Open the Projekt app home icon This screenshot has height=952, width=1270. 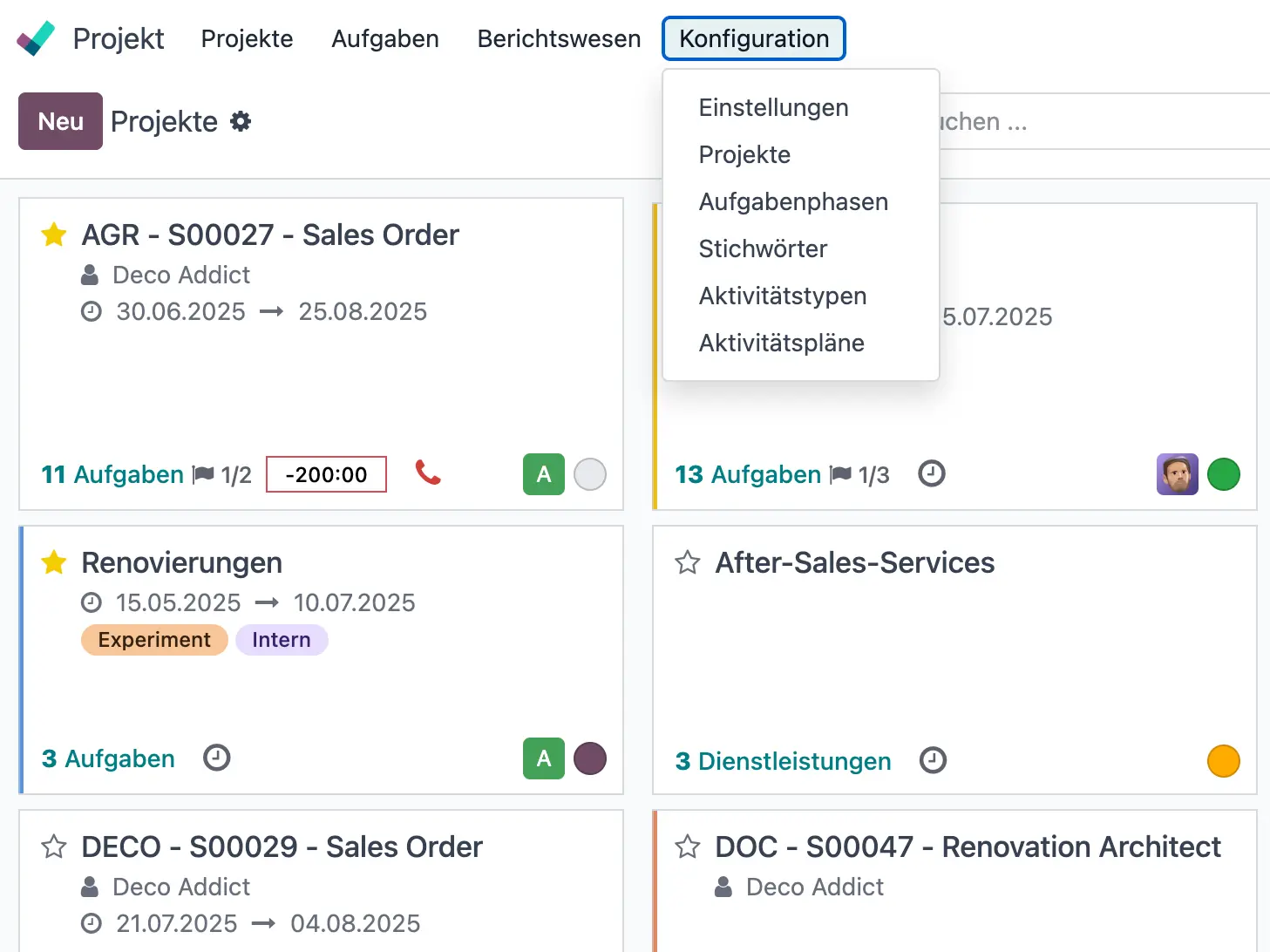(35, 38)
